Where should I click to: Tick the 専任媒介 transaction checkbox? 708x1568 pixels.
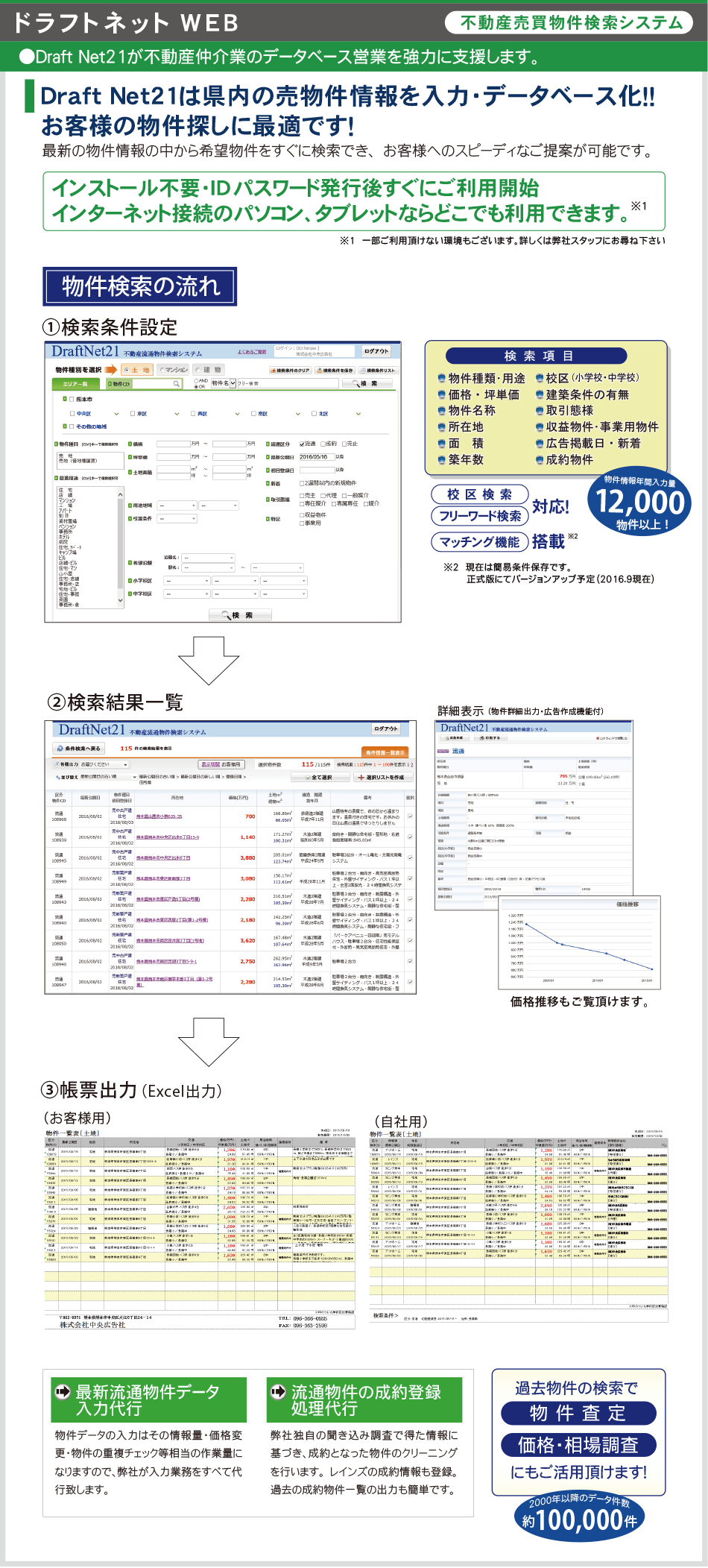coord(302,503)
